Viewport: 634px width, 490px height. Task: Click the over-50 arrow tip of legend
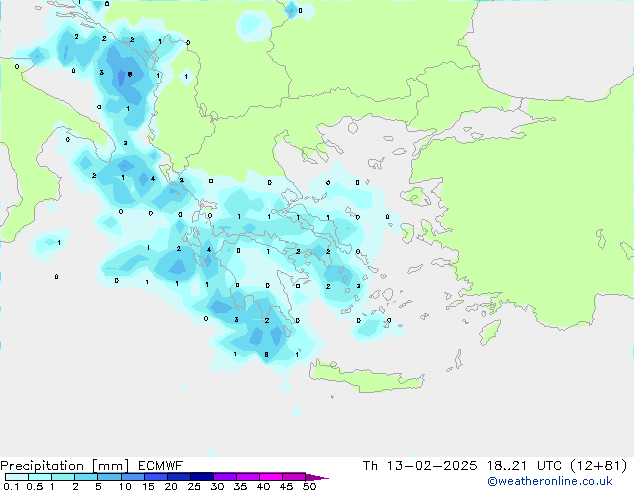[x=317, y=477]
